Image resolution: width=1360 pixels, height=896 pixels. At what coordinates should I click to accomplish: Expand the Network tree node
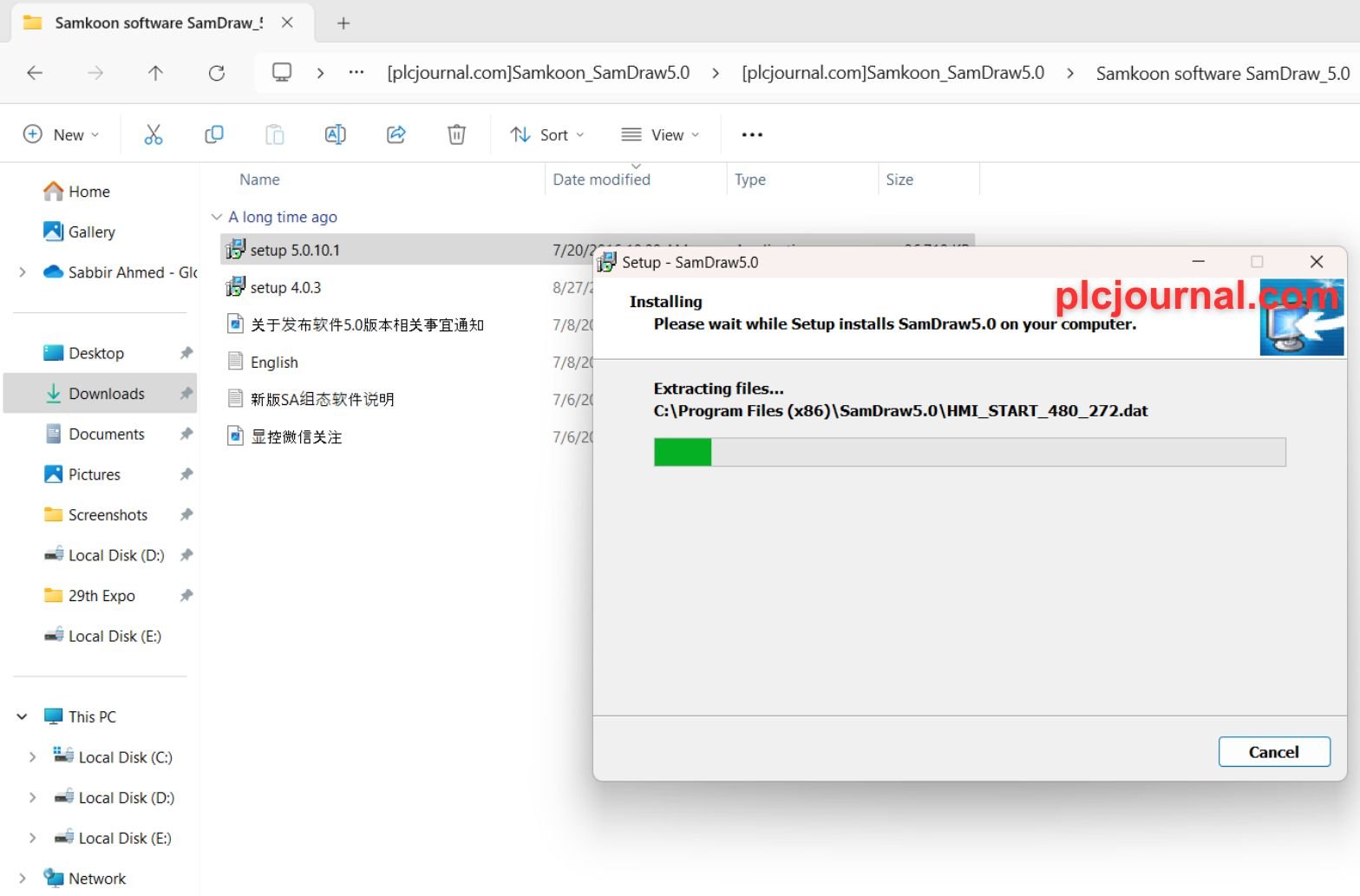click(23, 879)
